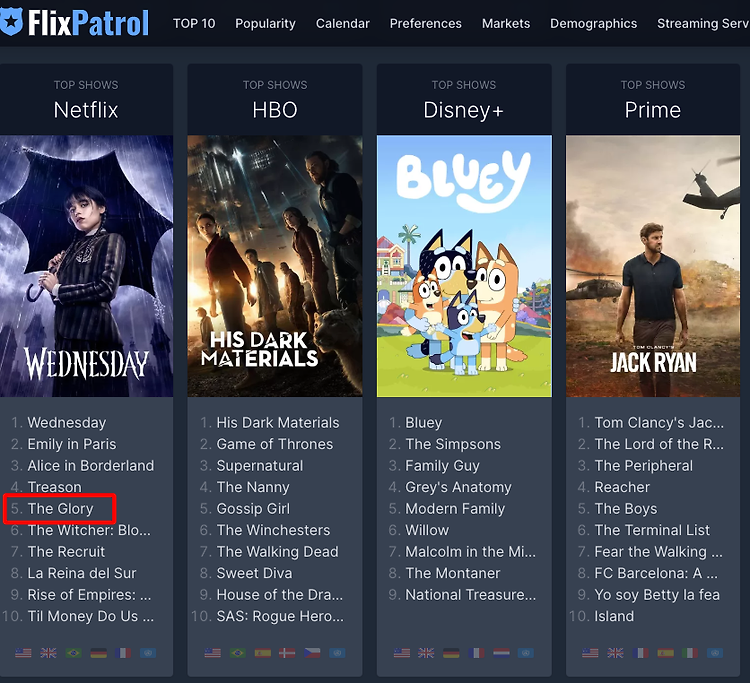
Task: Select the UK flag under Netflix list
Action: tap(48, 653)
